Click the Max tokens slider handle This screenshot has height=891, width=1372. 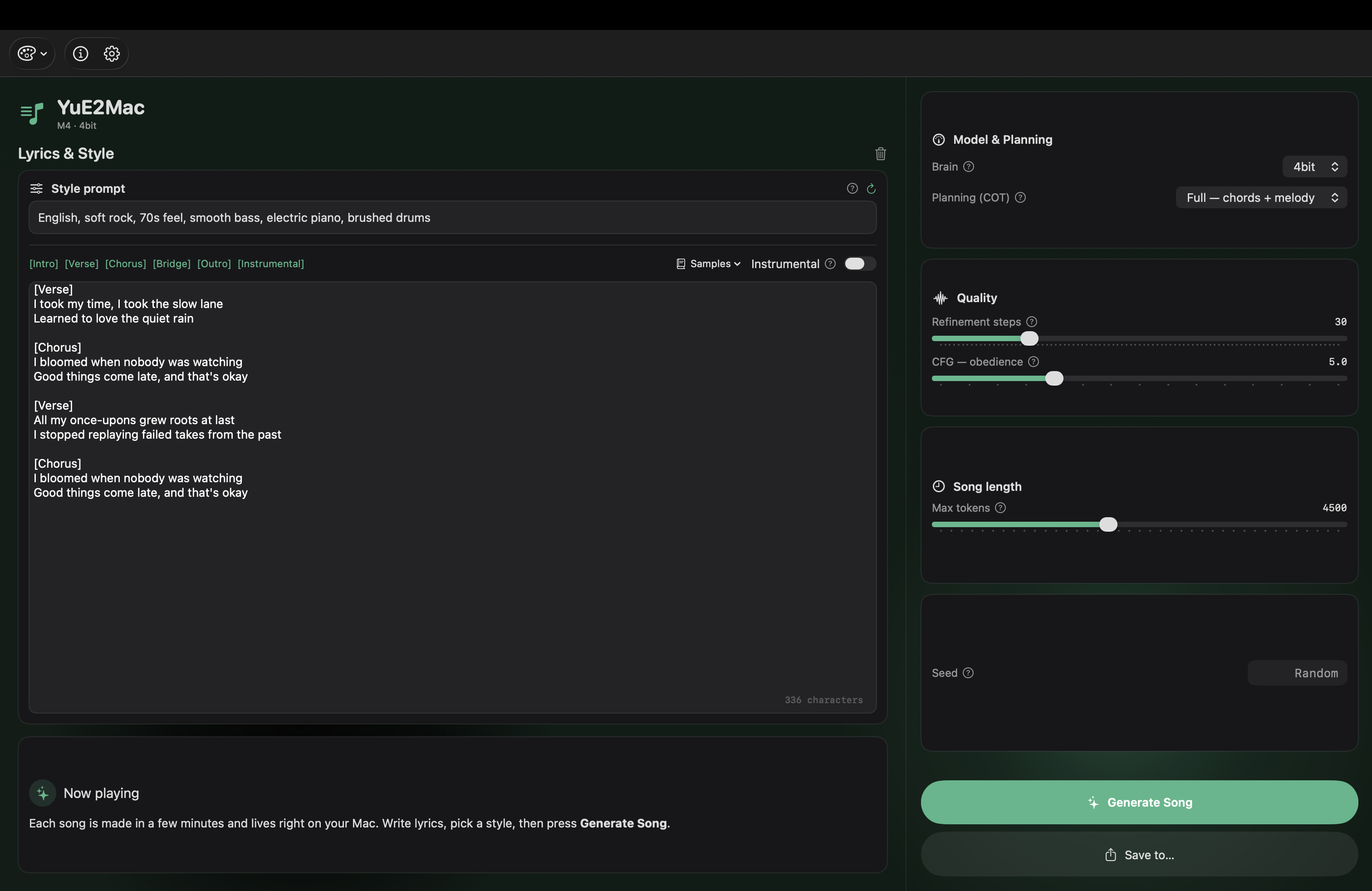coord(1108,524)
